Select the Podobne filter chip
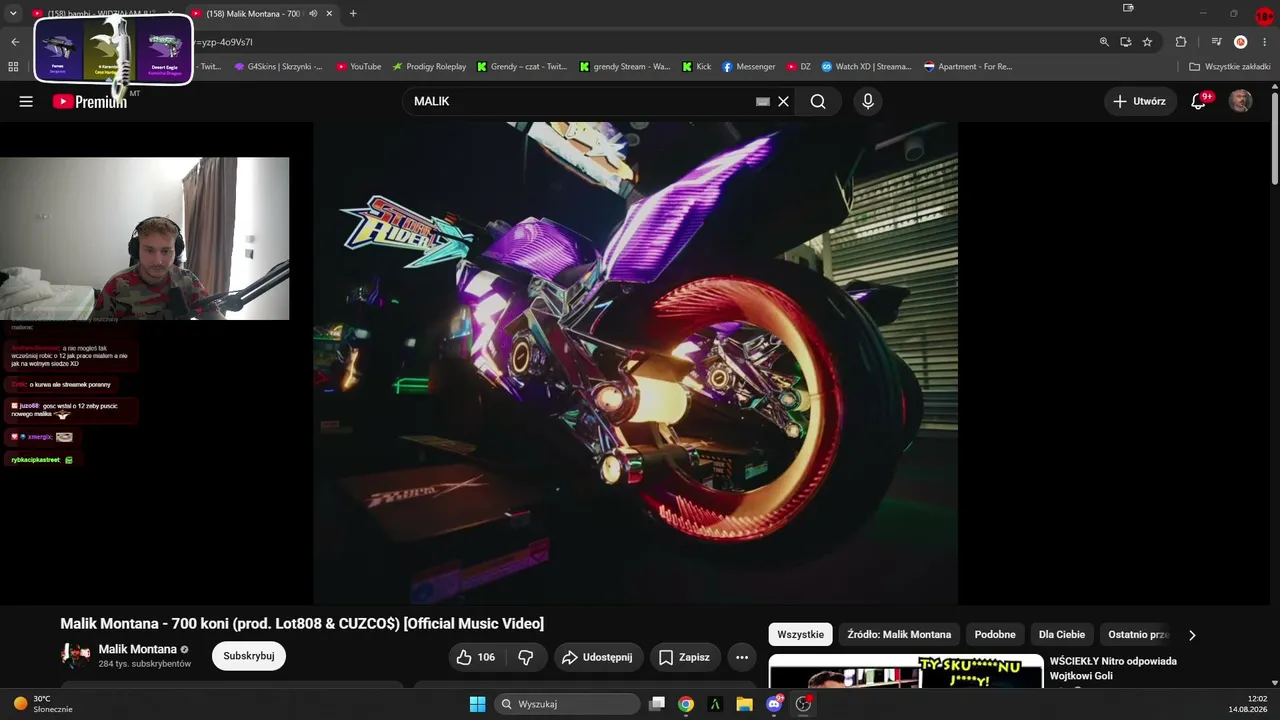Viewport: 1280px width, 720px height. (x=995, y=634)
